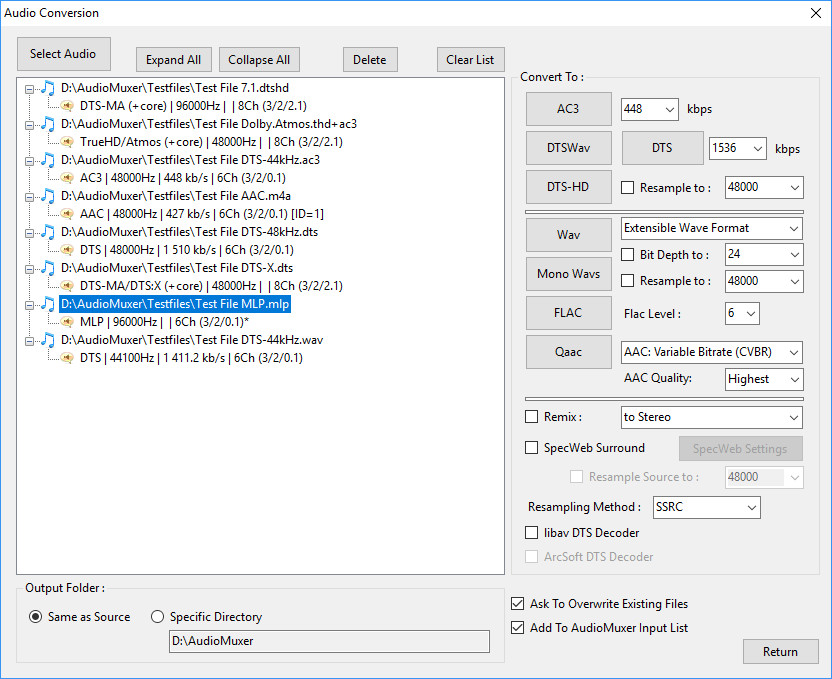Select the AAC 48000Hz 427 kb/s stream row
This screenshot has height=679, width=832.
(x=202, y=214)
